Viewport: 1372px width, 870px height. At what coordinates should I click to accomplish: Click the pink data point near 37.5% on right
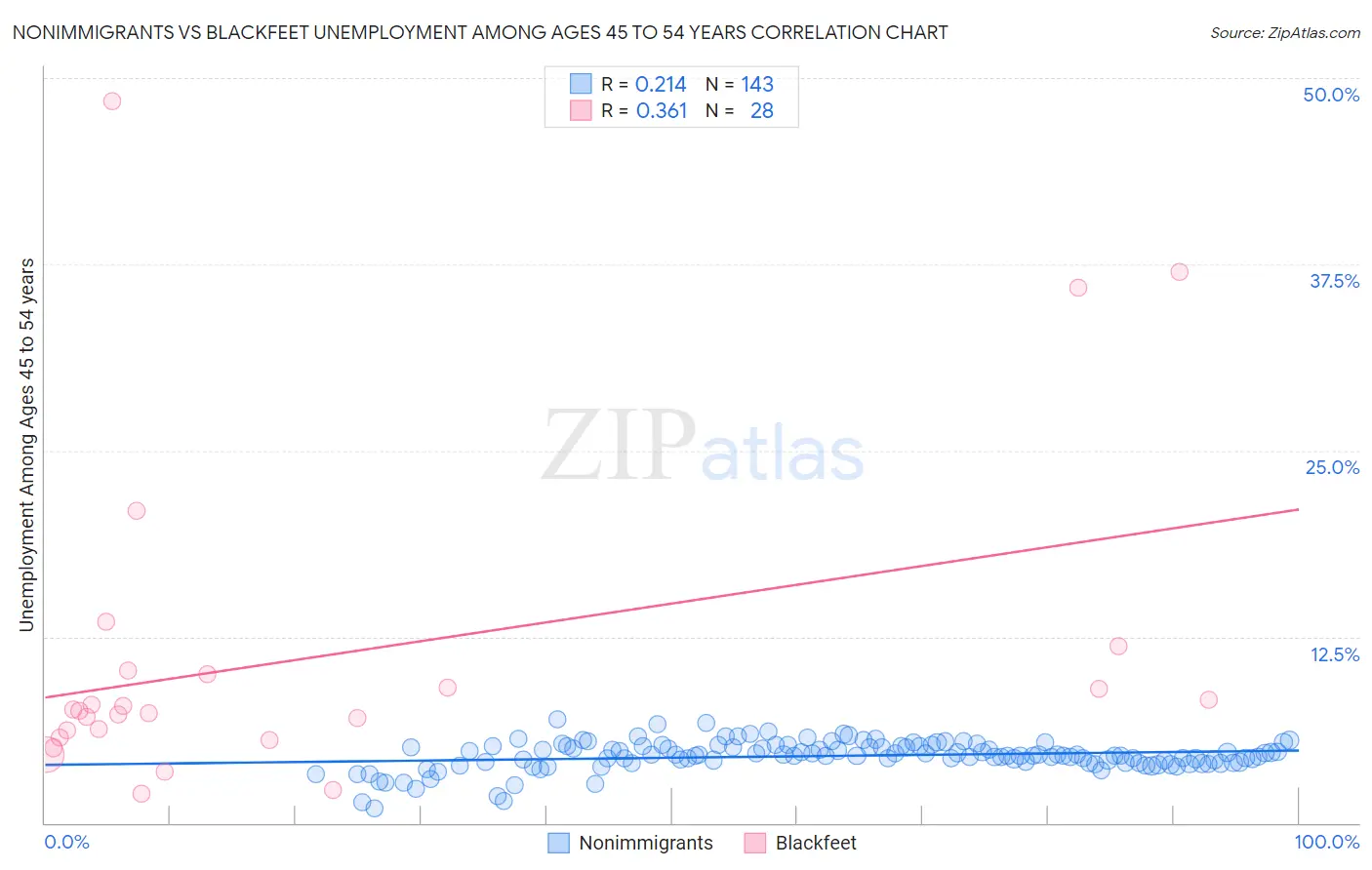1179,272
